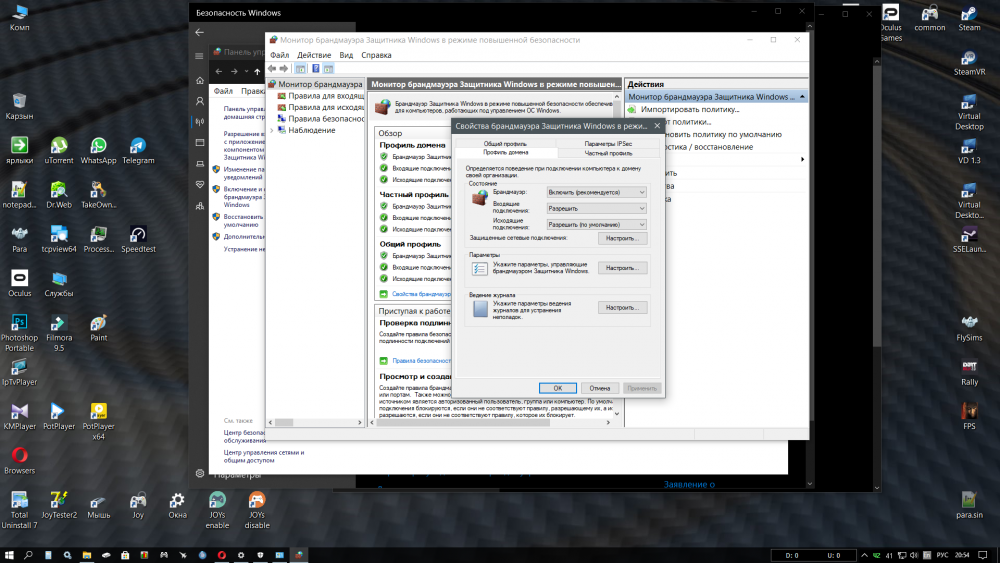Expand the Наблюдение tree node
Image resolution: width=1000 pixels, height=563 pixels.
pos(273,131)
